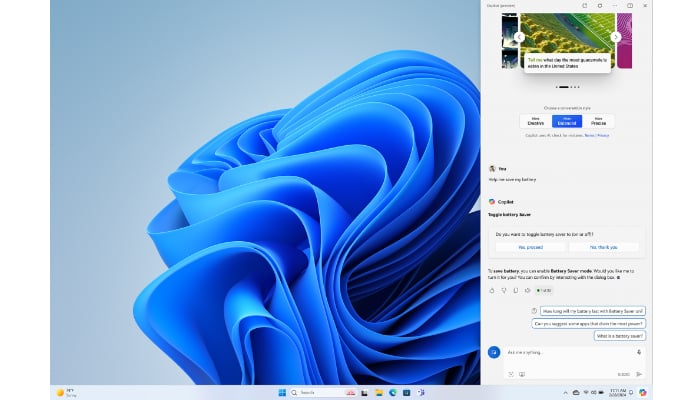Click the '1 of 30' response counter
Viewport: 700px width, 400px height.
(x=544, y=291)
